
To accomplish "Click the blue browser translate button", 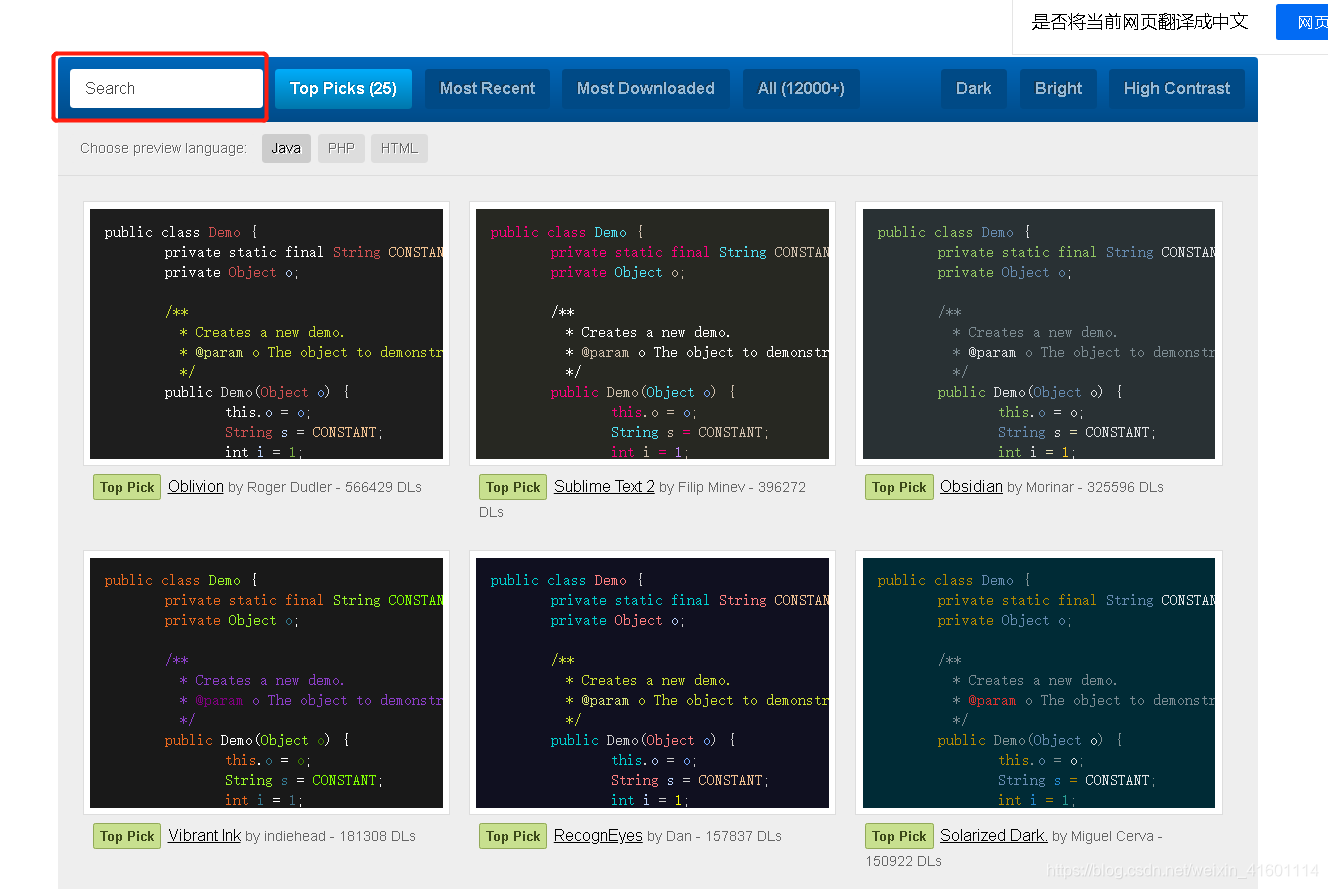I will tap(1302, 22).
